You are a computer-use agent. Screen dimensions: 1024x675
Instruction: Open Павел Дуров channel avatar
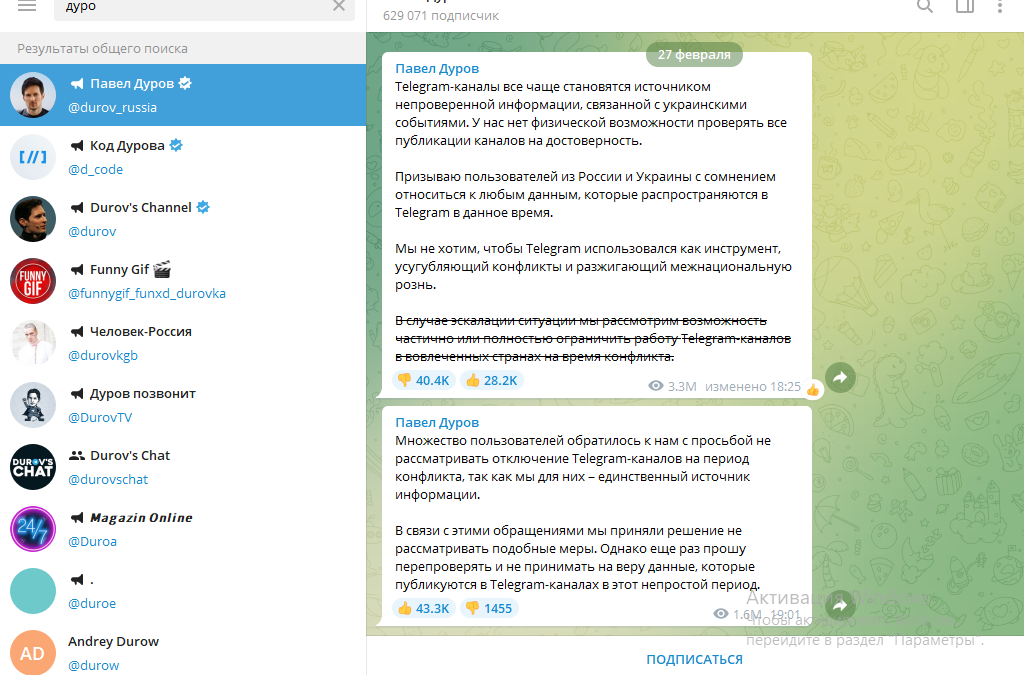[33, 95]
